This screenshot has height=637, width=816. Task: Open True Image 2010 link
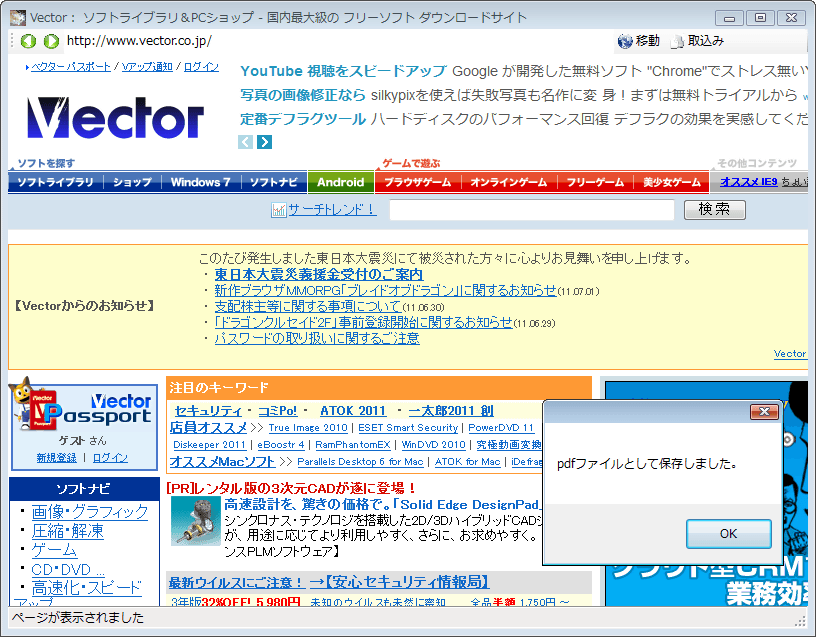[x=308, y=428]
